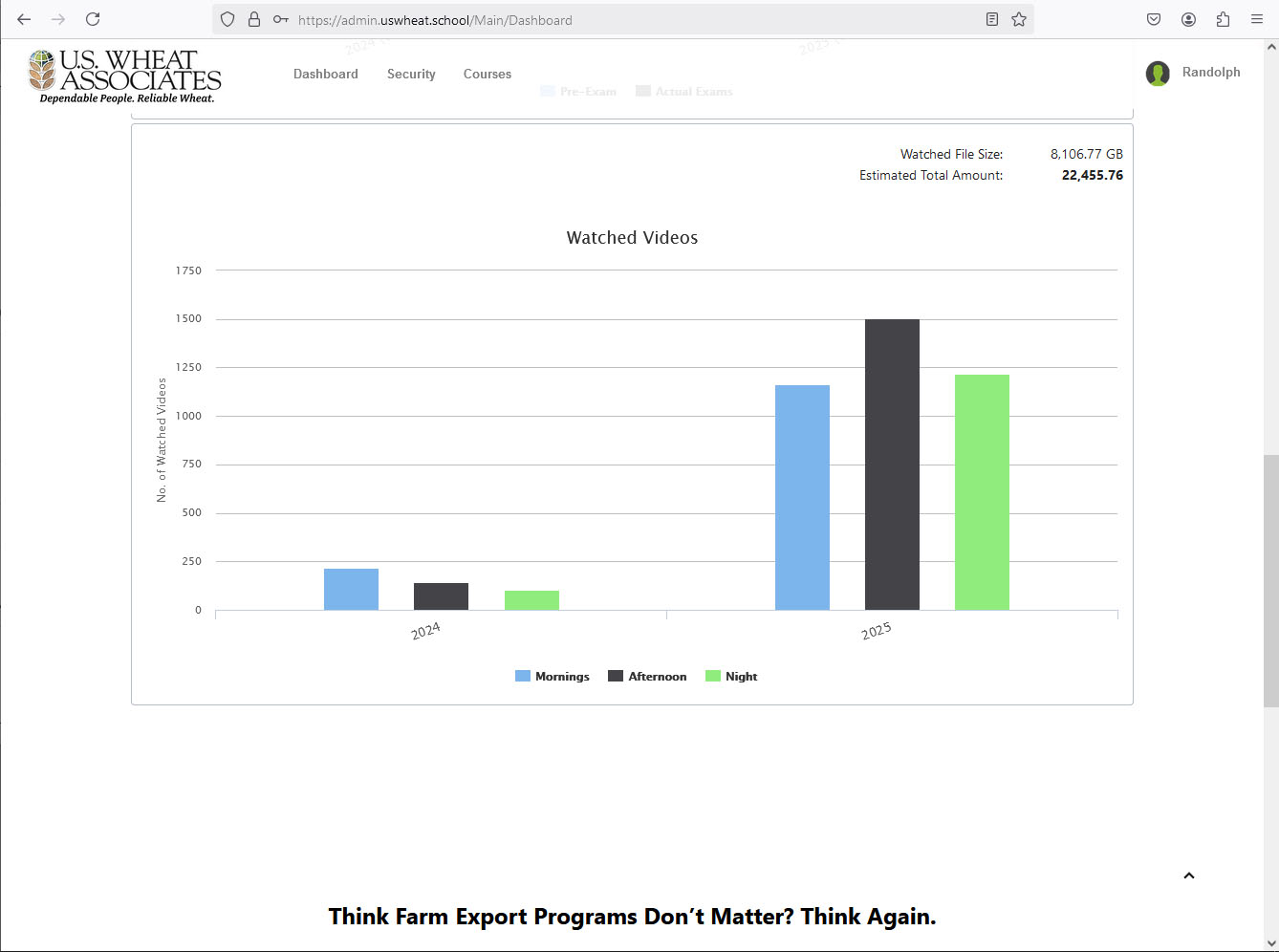Toggle the Mornings series in legend
The width and height of the screenshot is (1279, 952).
[x=553, y=677]
